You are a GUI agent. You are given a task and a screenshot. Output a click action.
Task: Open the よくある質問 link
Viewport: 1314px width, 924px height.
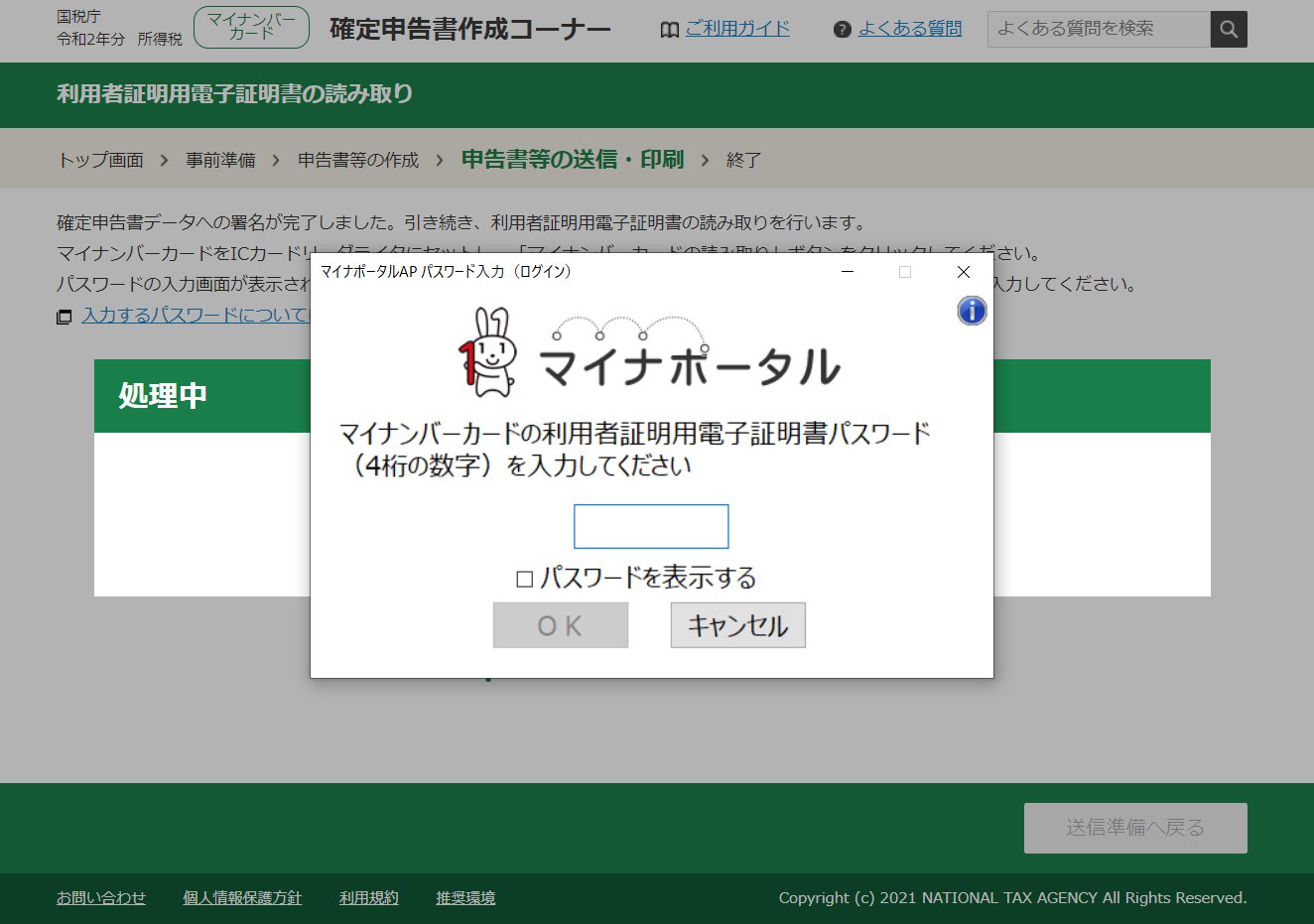910,29
